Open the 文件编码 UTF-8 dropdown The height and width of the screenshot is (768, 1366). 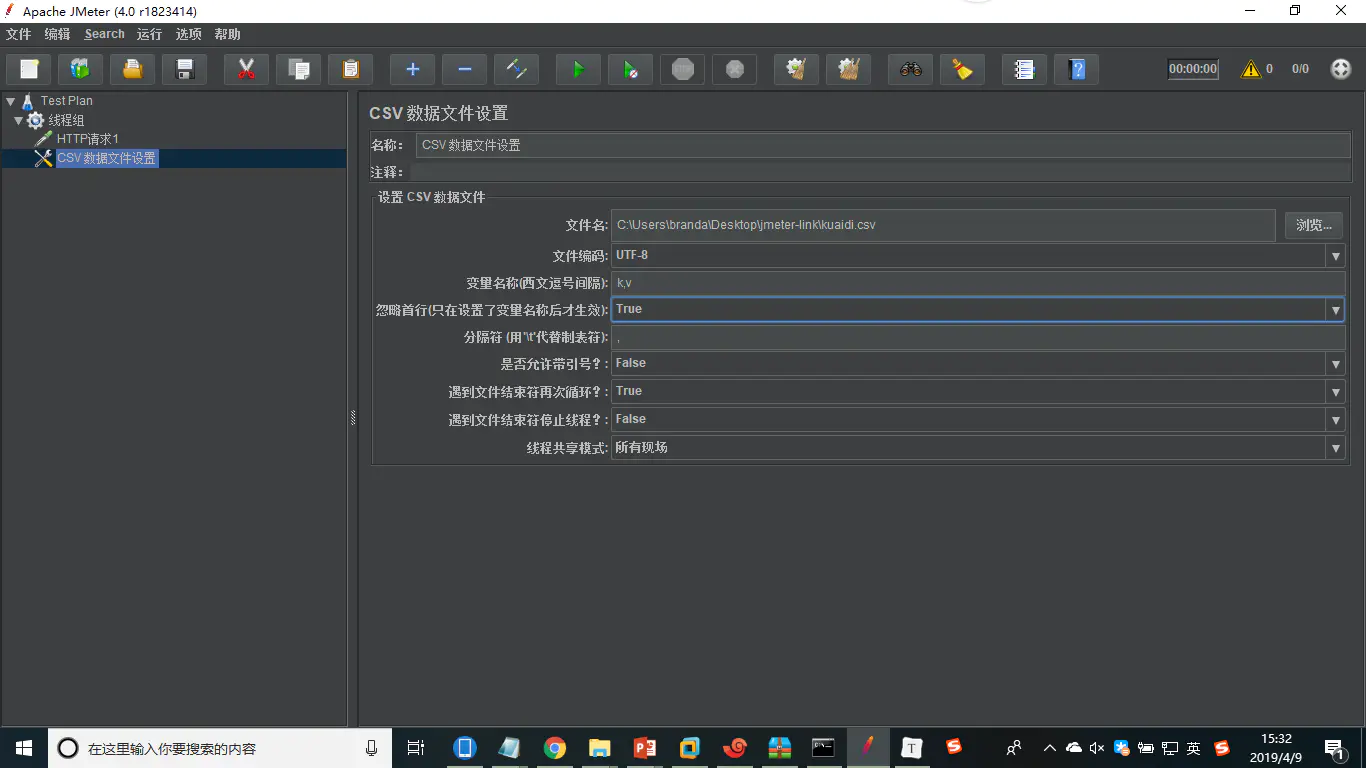tap(1335, 256)
